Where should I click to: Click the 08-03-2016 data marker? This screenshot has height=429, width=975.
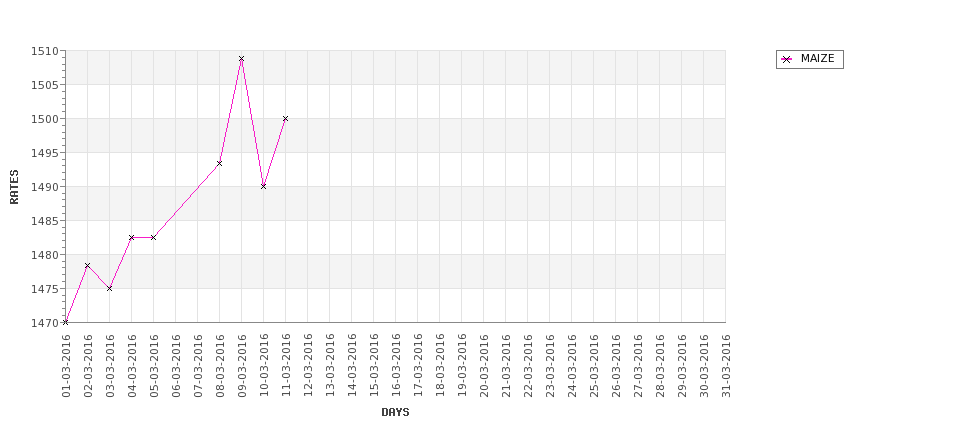point(219,163)
